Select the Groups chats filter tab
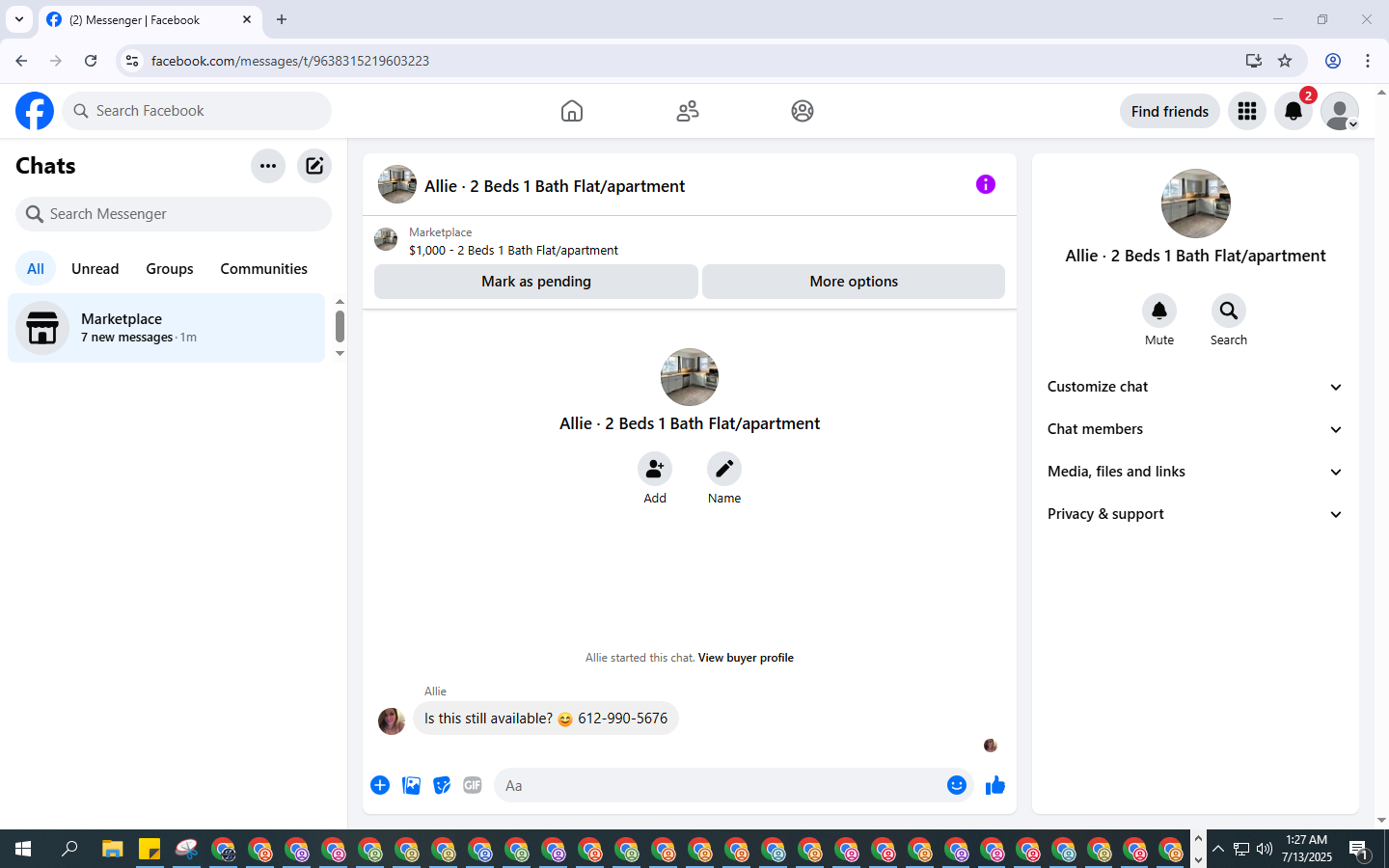The height and width of the screenshot is (868, 1389). tap(170, 269)
